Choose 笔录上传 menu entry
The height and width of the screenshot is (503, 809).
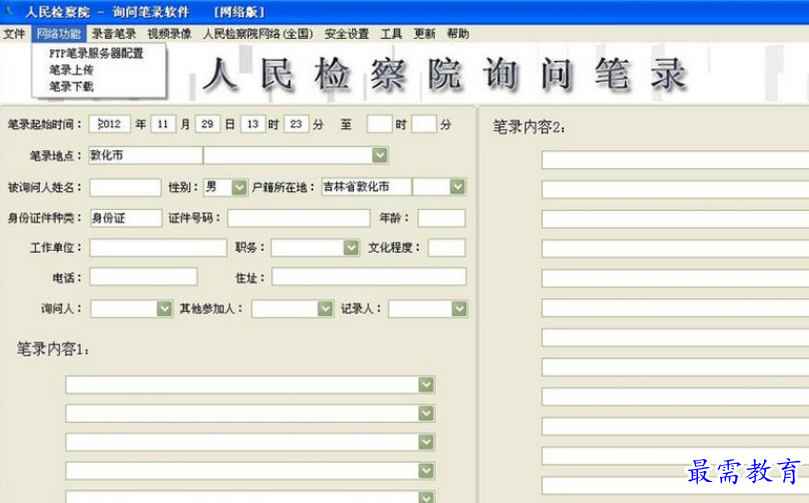(x=71, y=70)
